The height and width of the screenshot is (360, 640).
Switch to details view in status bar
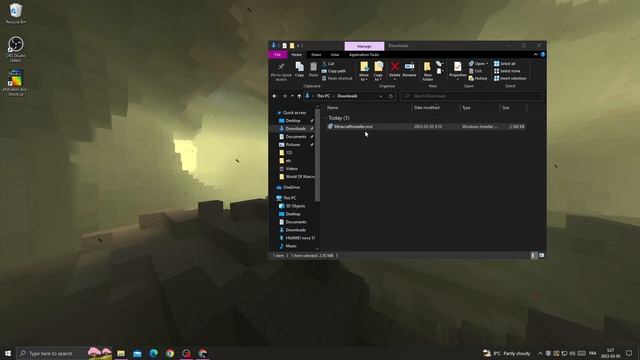pyautogui.click(x=533, y=256)
